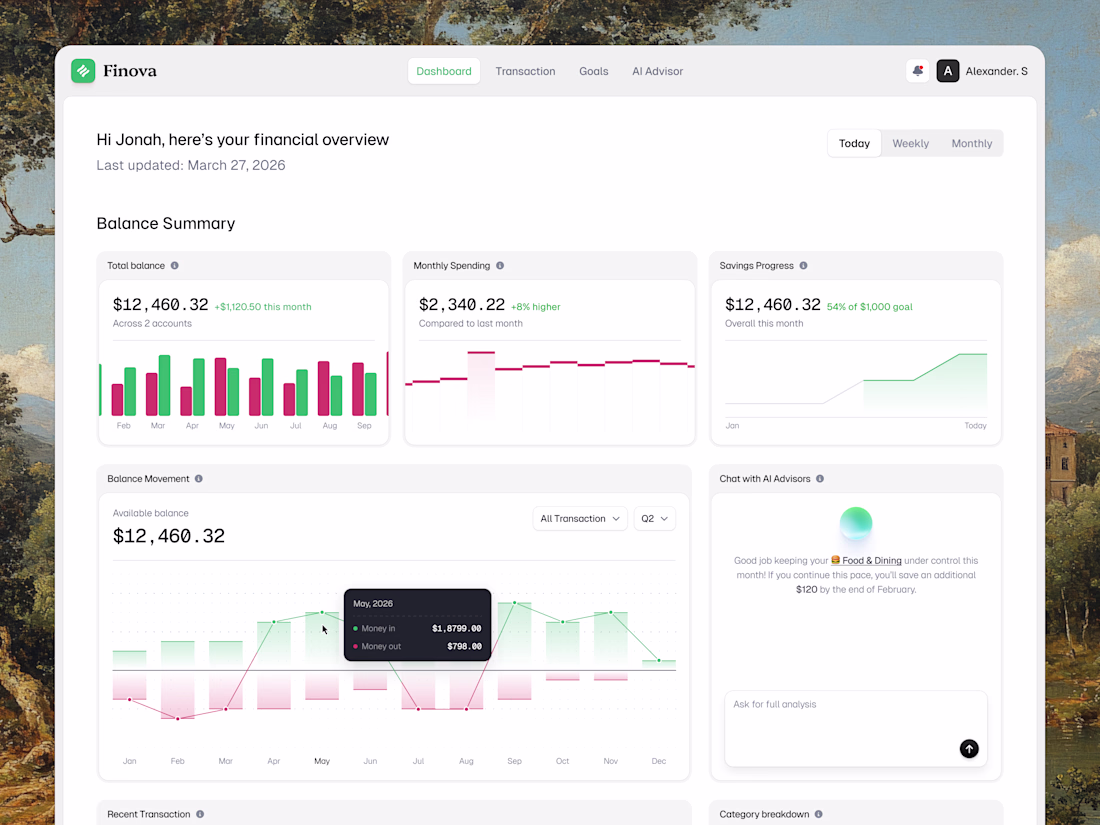Select the Weekly time range
The width and height of the screenshot is (1100, 825).
pos(911,143)
